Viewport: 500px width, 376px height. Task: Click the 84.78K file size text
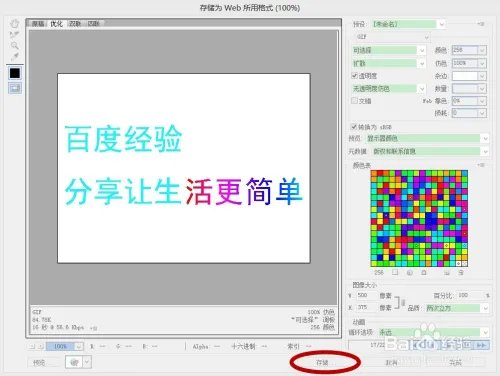(41, 320)
